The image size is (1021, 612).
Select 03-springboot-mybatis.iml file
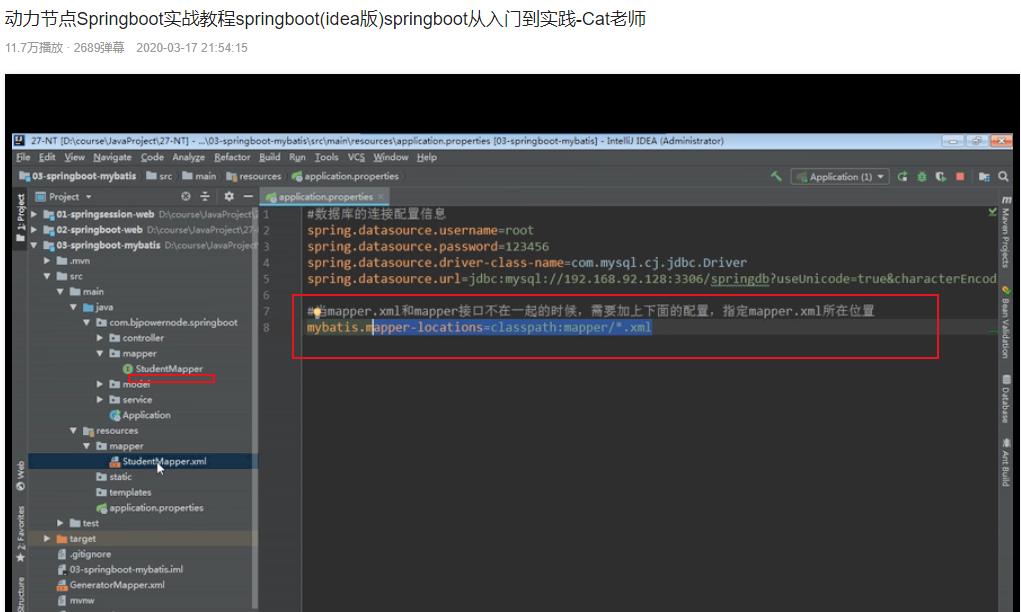120,570
